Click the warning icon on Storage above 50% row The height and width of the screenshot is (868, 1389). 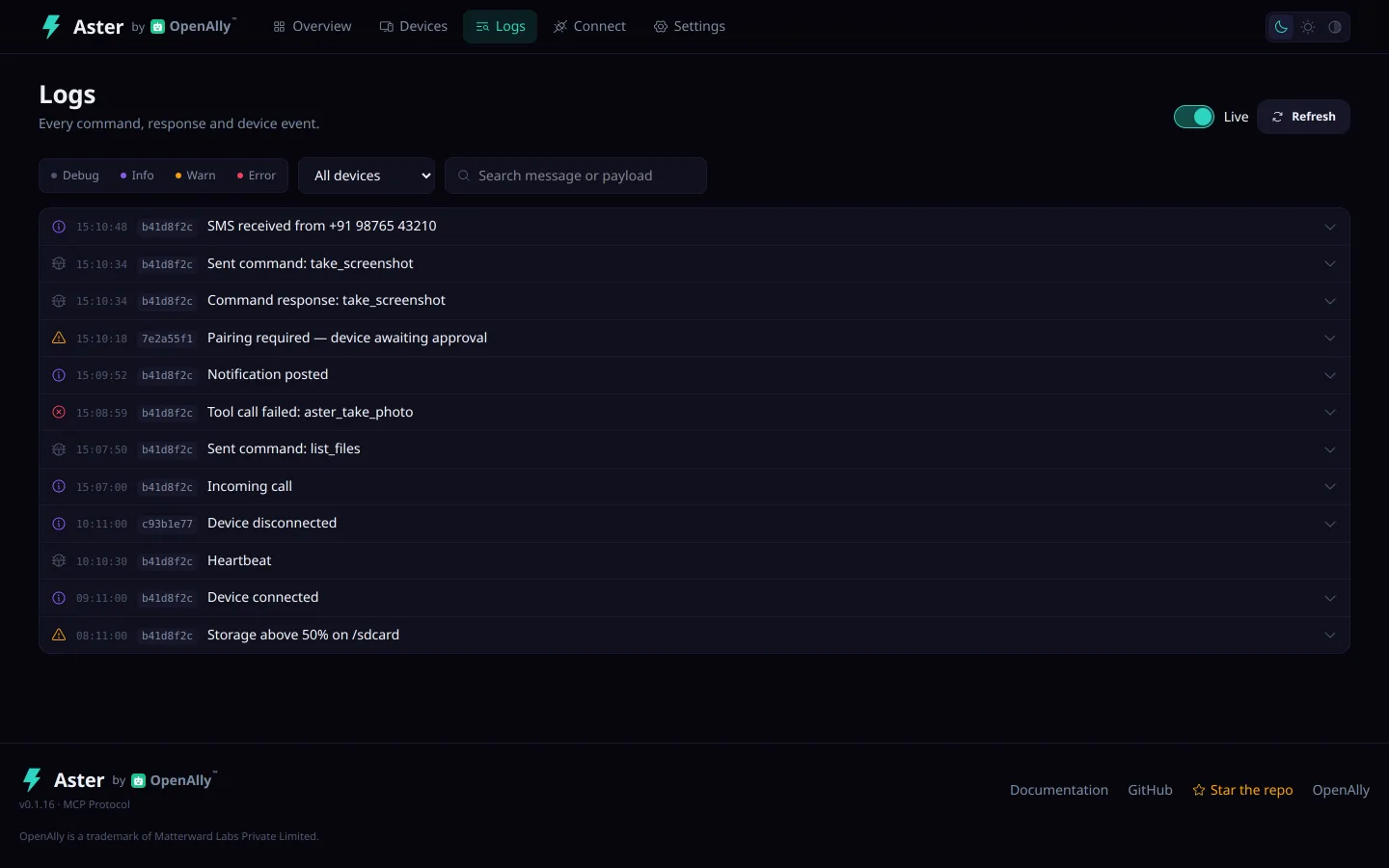tap(59, 635)
